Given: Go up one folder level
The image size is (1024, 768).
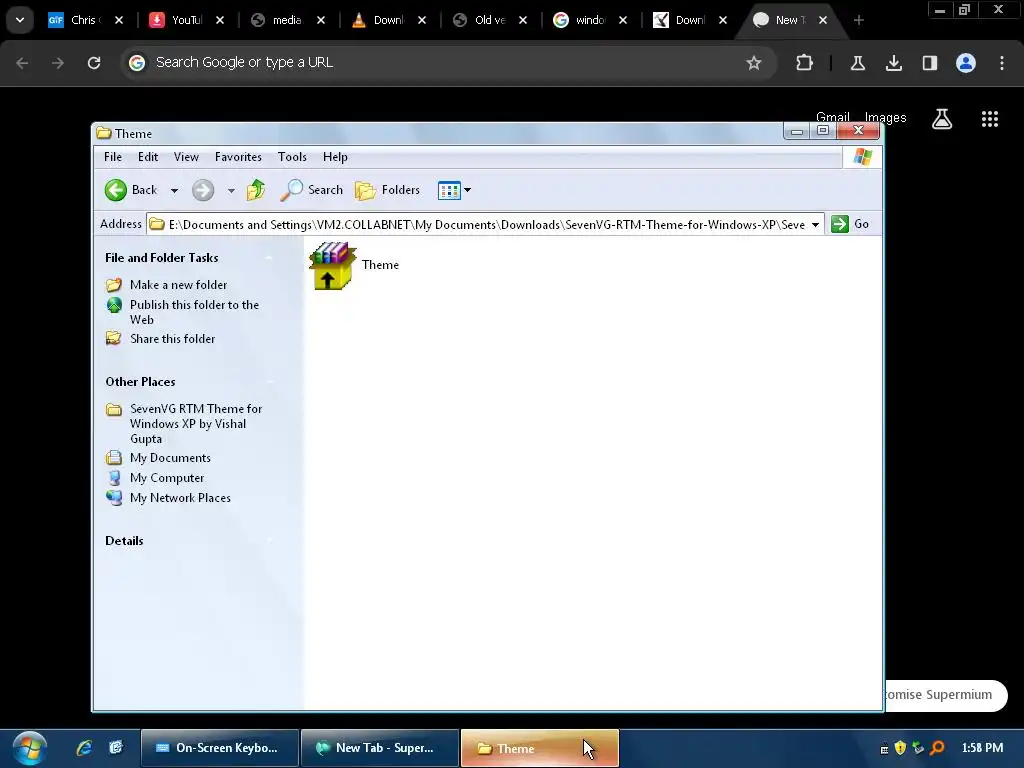Looking at the screenshot, I should click(256, 190).
